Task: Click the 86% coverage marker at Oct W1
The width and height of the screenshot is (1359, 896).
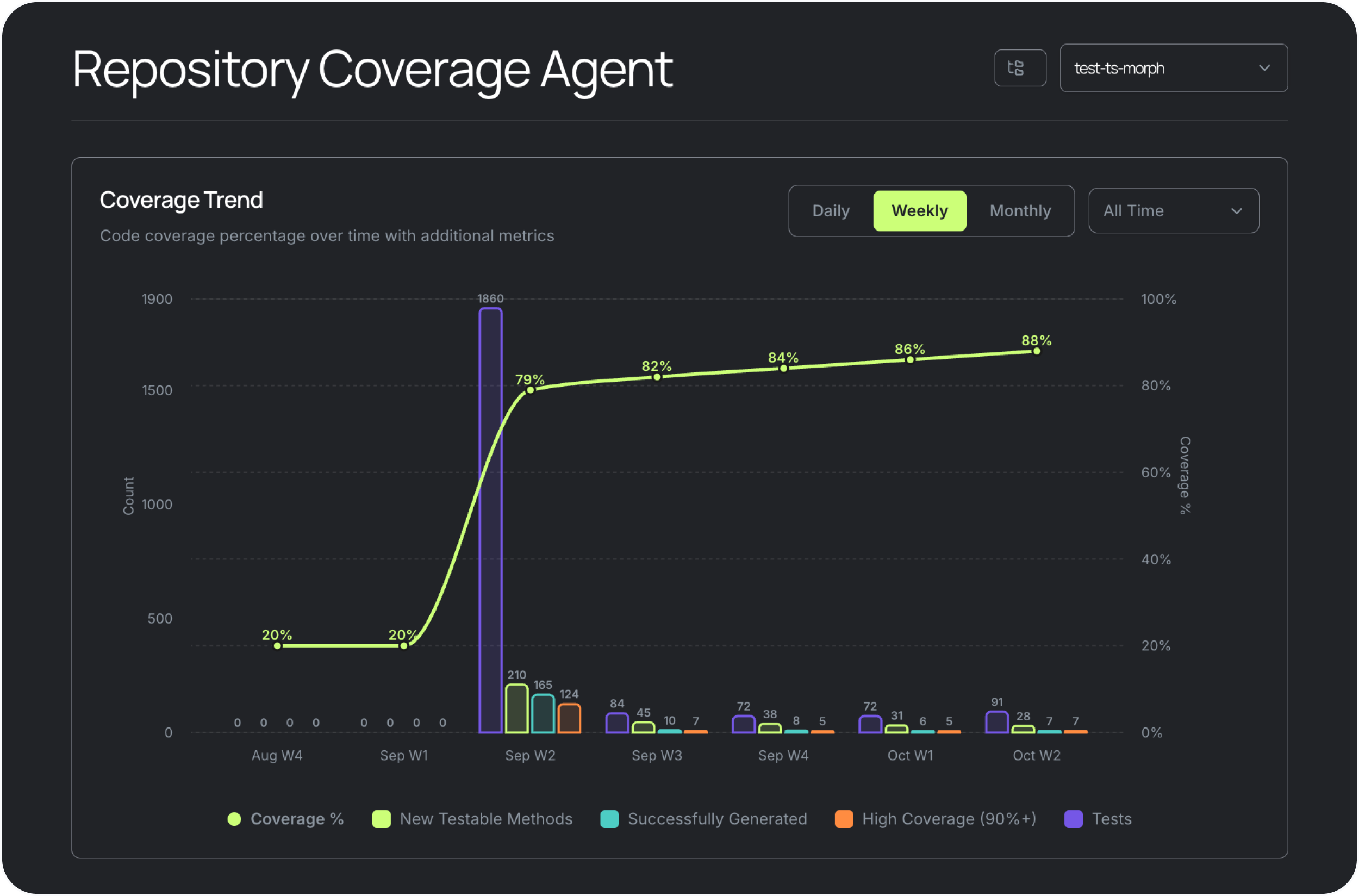Action: pyautogui.click(x=910, y=359)
